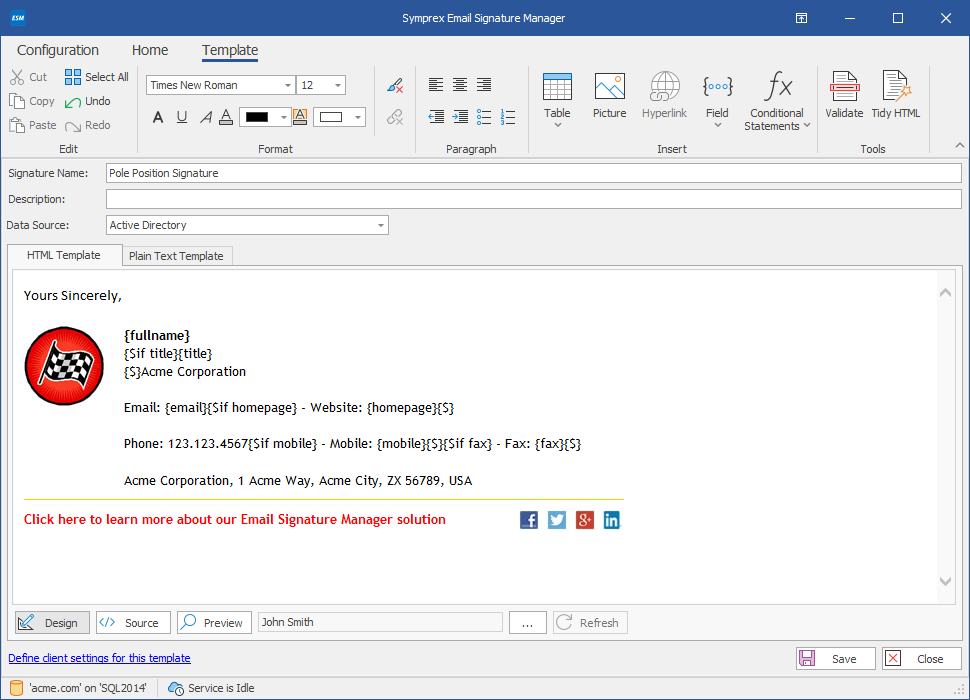The width and height of the screenshot is (970, 700).
Task: Collapse the ribbon
Action: pyautogui.click(x=959, y=145)
